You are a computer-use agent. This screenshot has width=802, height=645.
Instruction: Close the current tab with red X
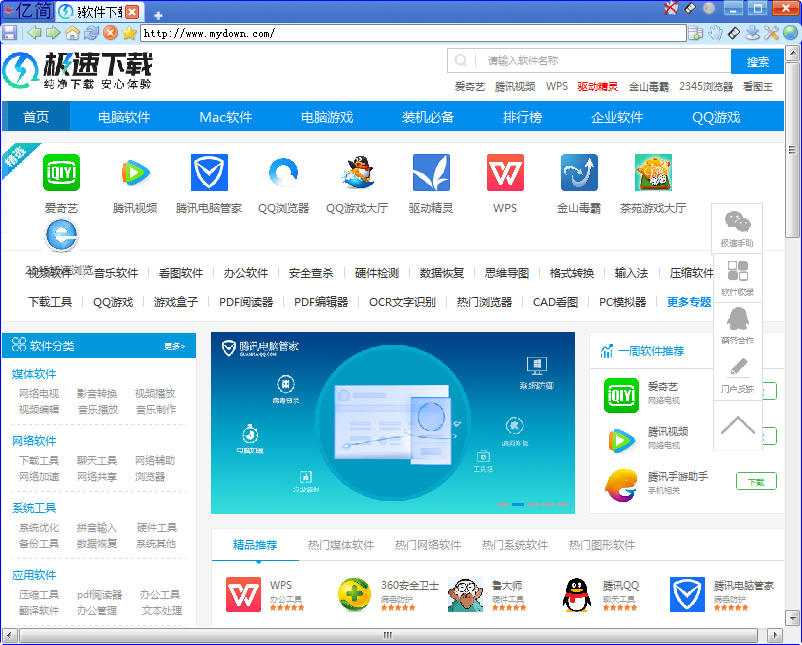pyautogui.click(x=131, y=12)
